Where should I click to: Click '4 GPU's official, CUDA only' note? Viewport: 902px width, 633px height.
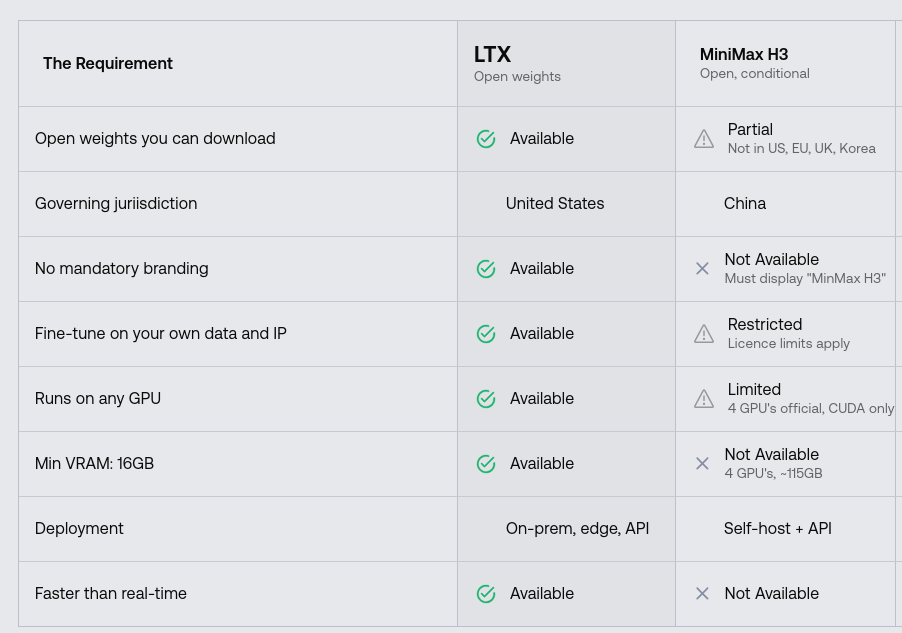point(811,409)
